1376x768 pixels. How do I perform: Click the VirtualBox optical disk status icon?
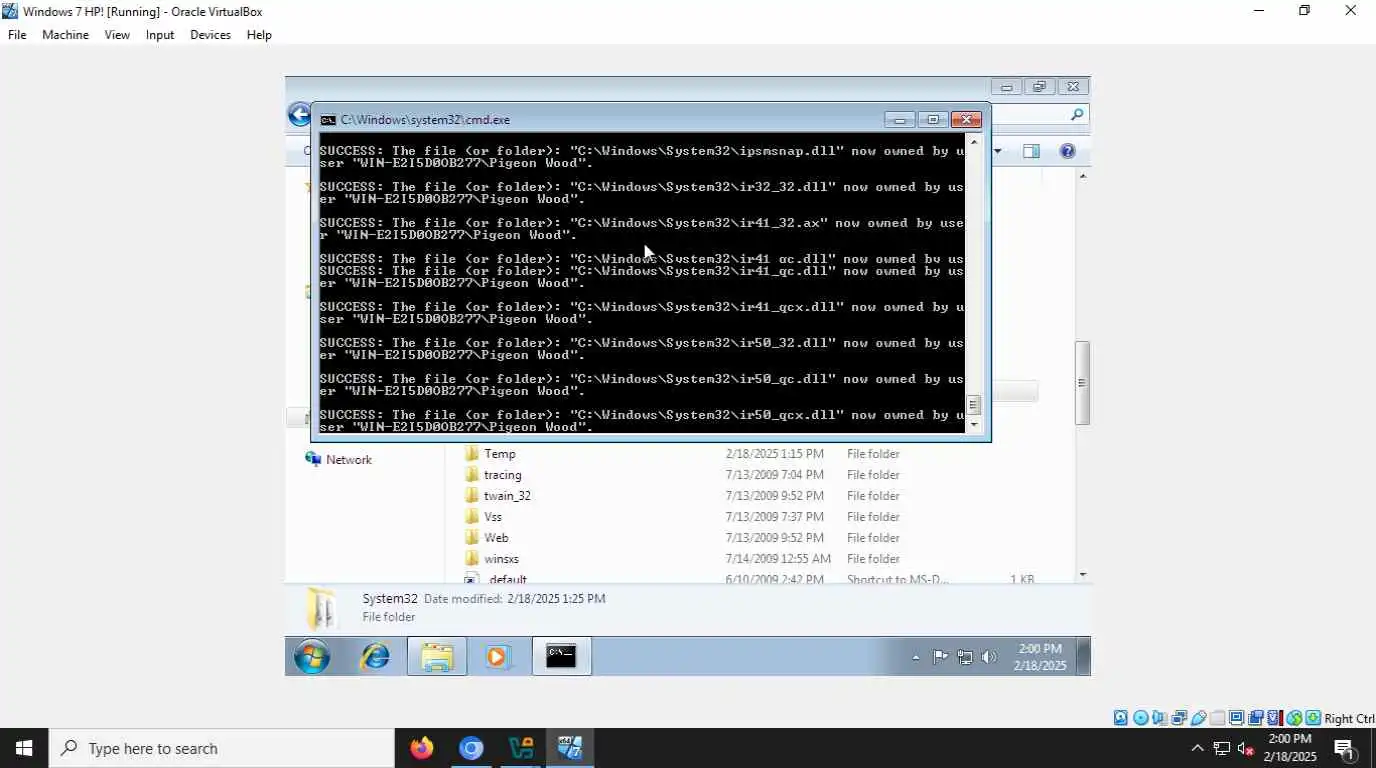[x=1140, y=718]
